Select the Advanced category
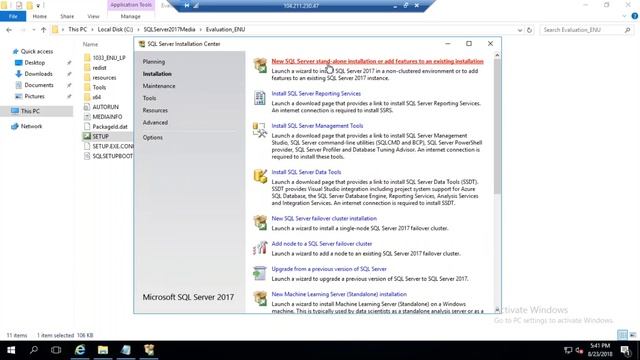Screen dimensions: 640x360 click(x=155, y=122)
